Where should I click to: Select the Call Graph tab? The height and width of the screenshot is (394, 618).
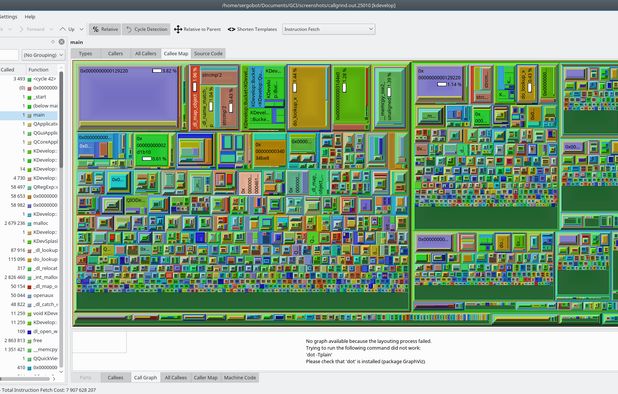pos(145,377)
